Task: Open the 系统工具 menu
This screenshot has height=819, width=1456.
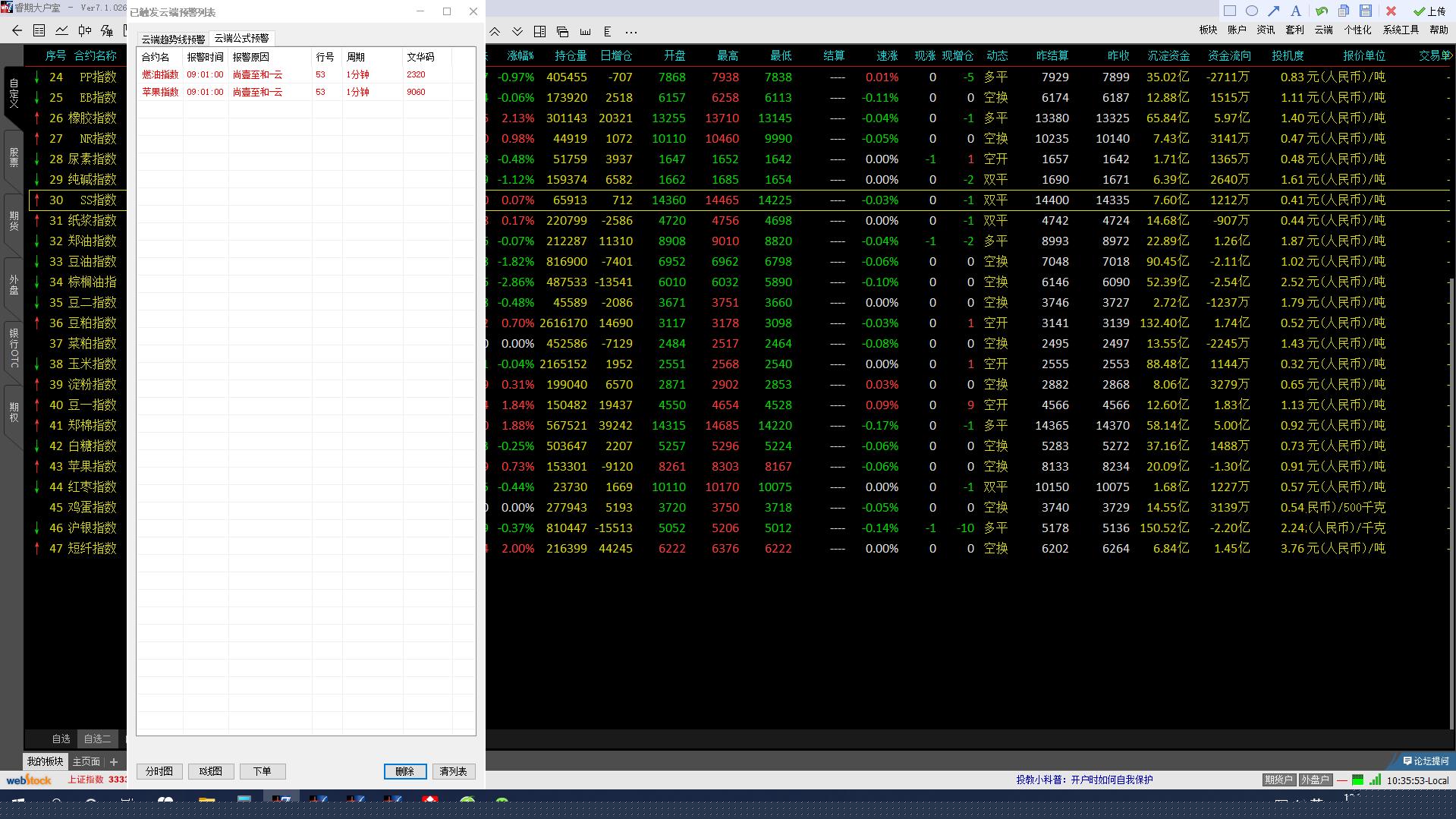Action: 1400,30
